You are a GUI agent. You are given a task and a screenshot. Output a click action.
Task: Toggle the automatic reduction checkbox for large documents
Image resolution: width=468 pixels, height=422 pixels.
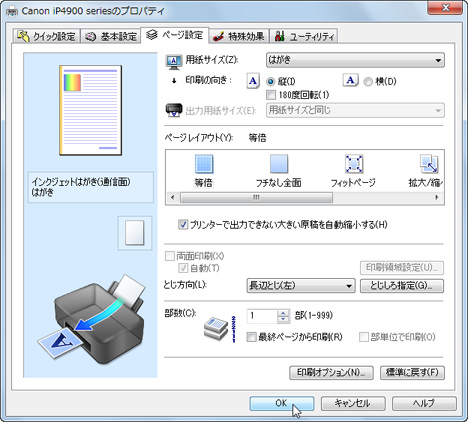(x=183, y=225)
